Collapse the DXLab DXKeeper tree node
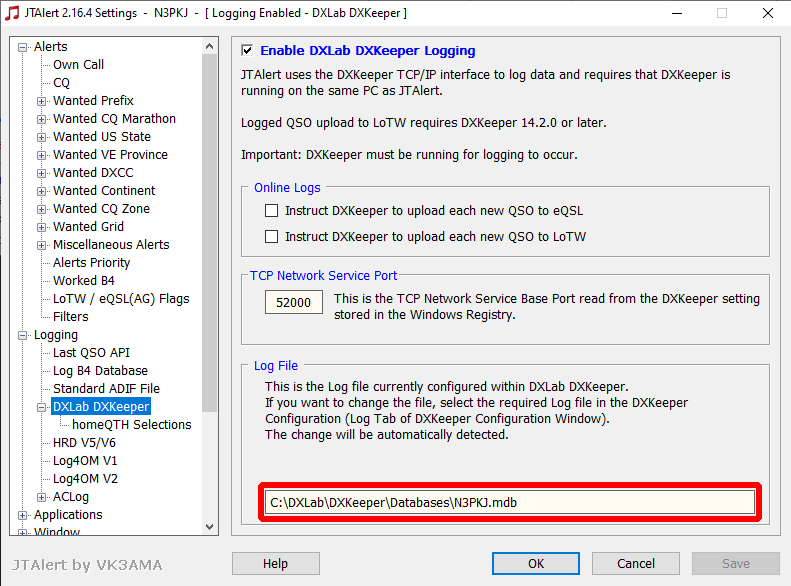This screenshot has height=586, width=791. point(42,407)
